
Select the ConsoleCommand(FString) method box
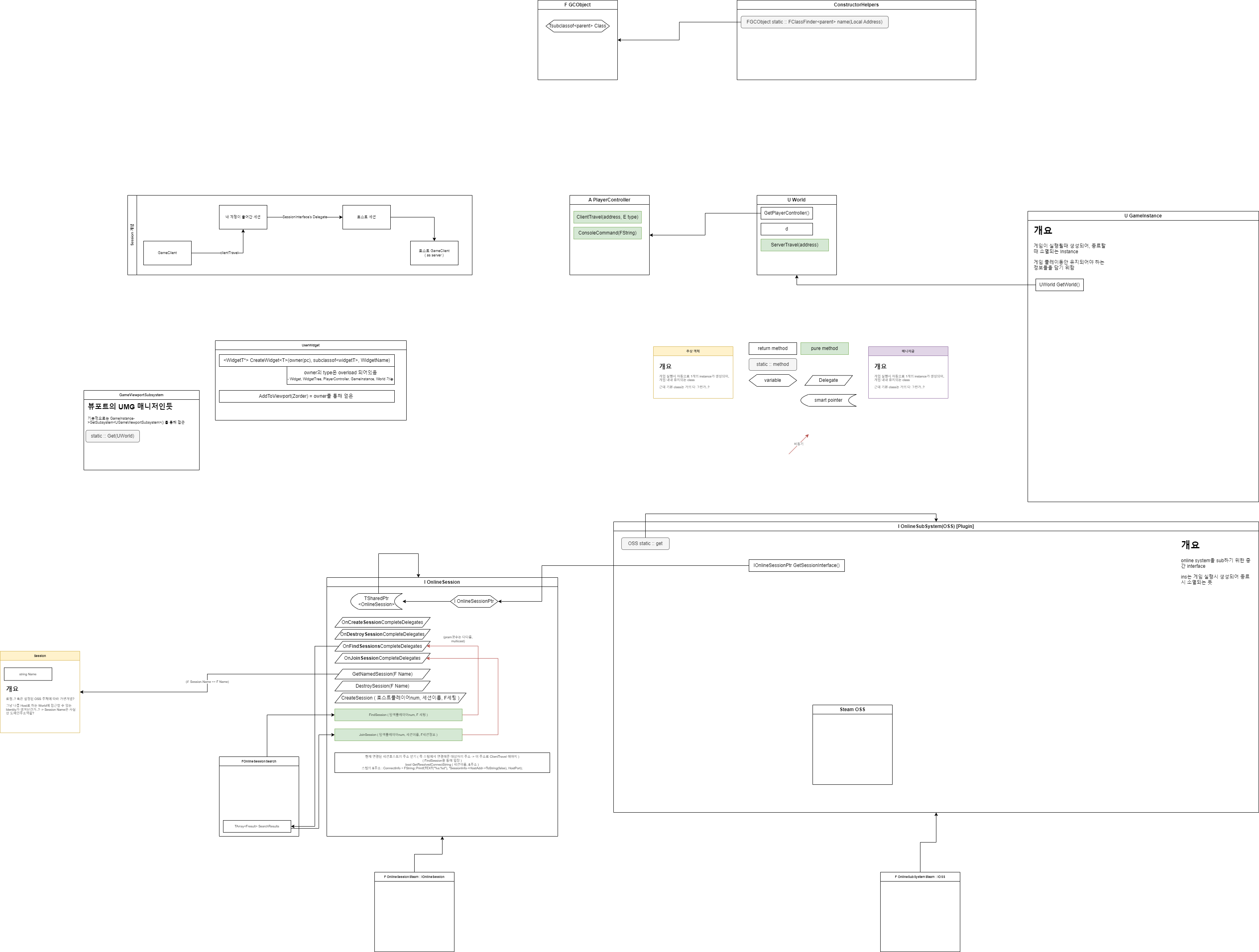[607, 233]
